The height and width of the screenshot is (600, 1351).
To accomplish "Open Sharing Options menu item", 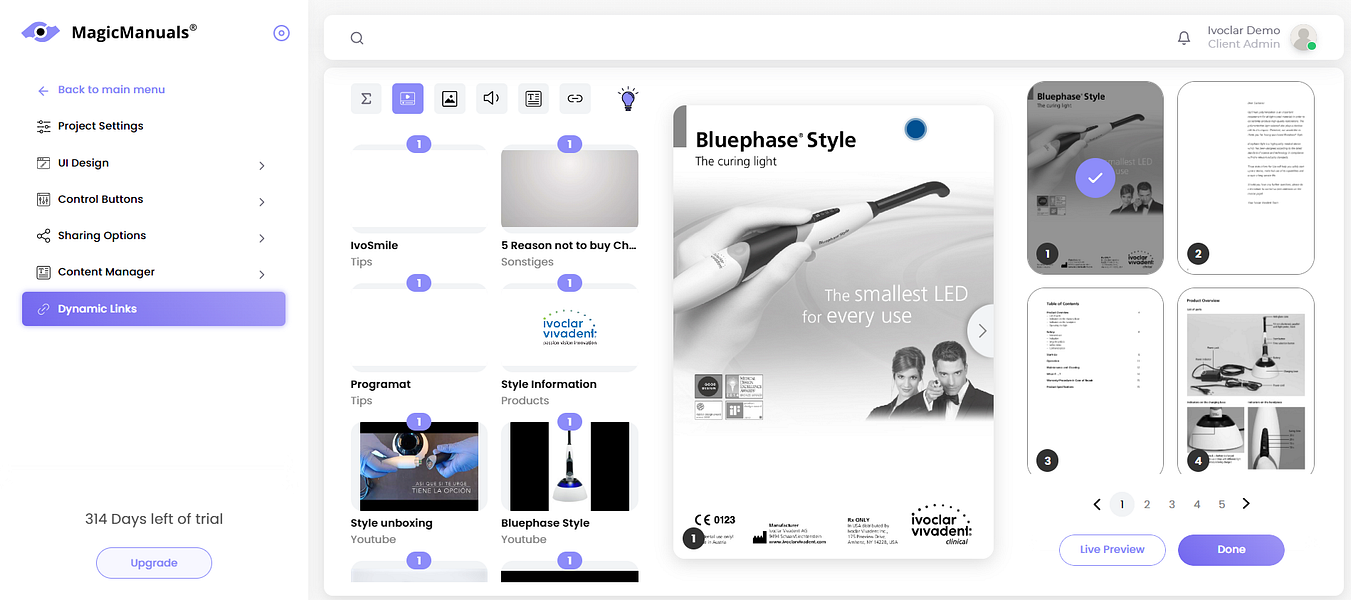I will [153, 236].
